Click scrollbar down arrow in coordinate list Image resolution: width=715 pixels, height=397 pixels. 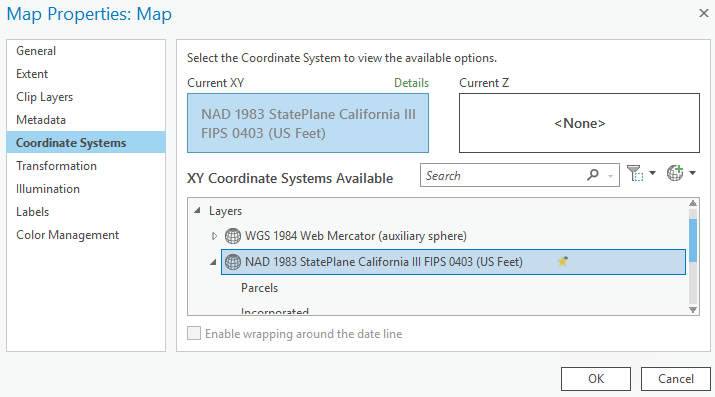coord(693,310)
